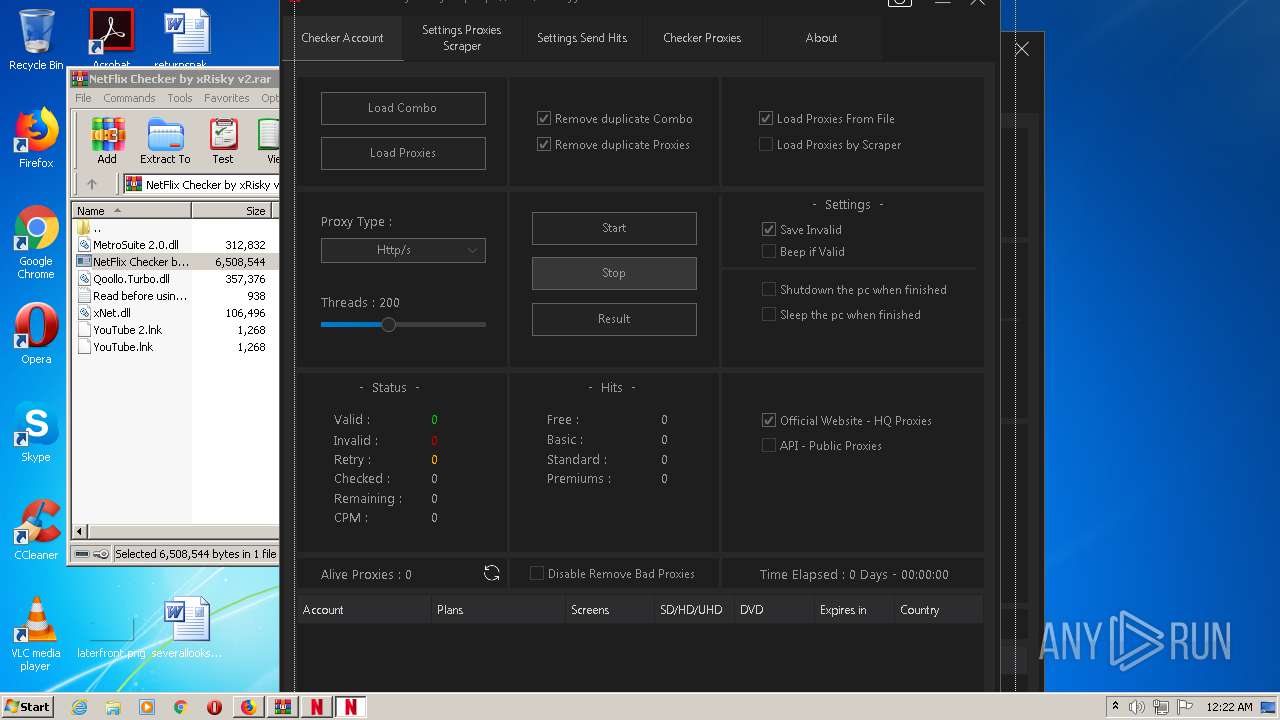Open Checker Account tab
This screenshot has width=1280, height=720.
[342, 38]
